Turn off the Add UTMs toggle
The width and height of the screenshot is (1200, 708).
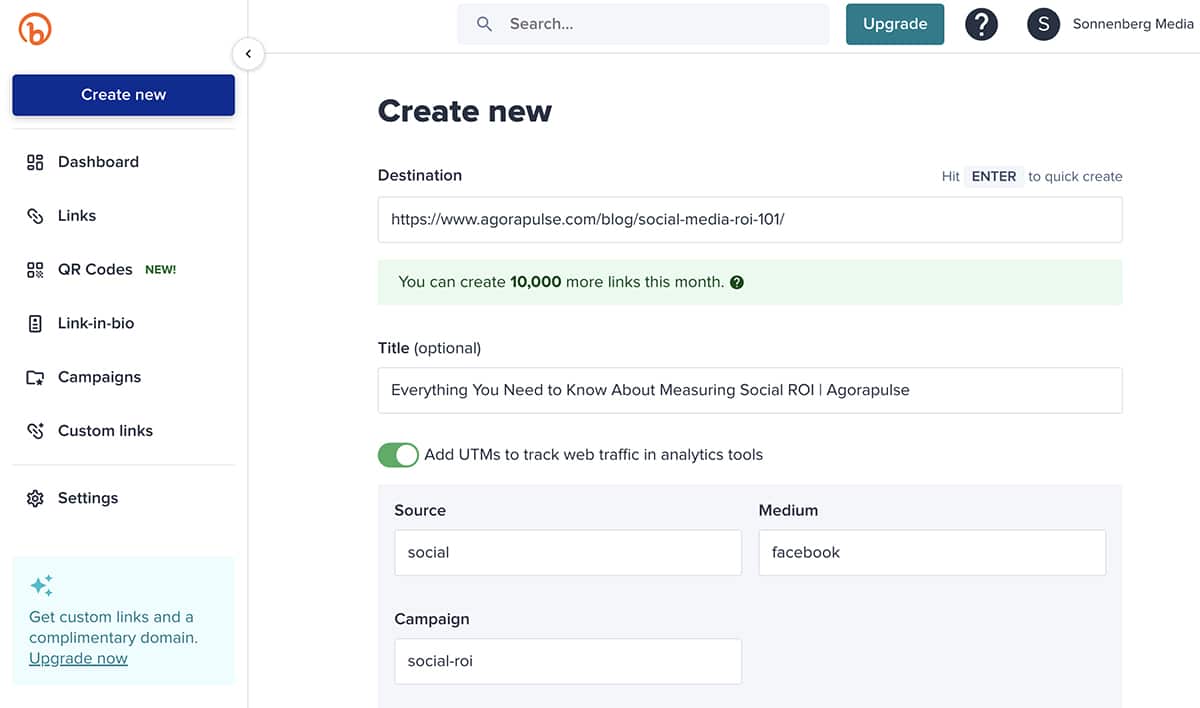point(398,455)
